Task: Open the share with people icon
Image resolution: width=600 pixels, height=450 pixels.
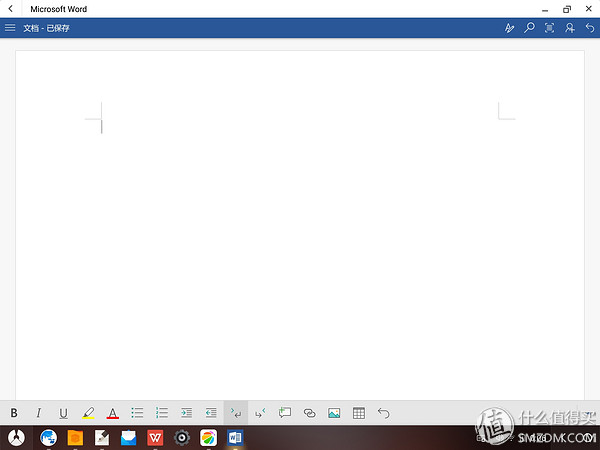Action: pos(569,28)
